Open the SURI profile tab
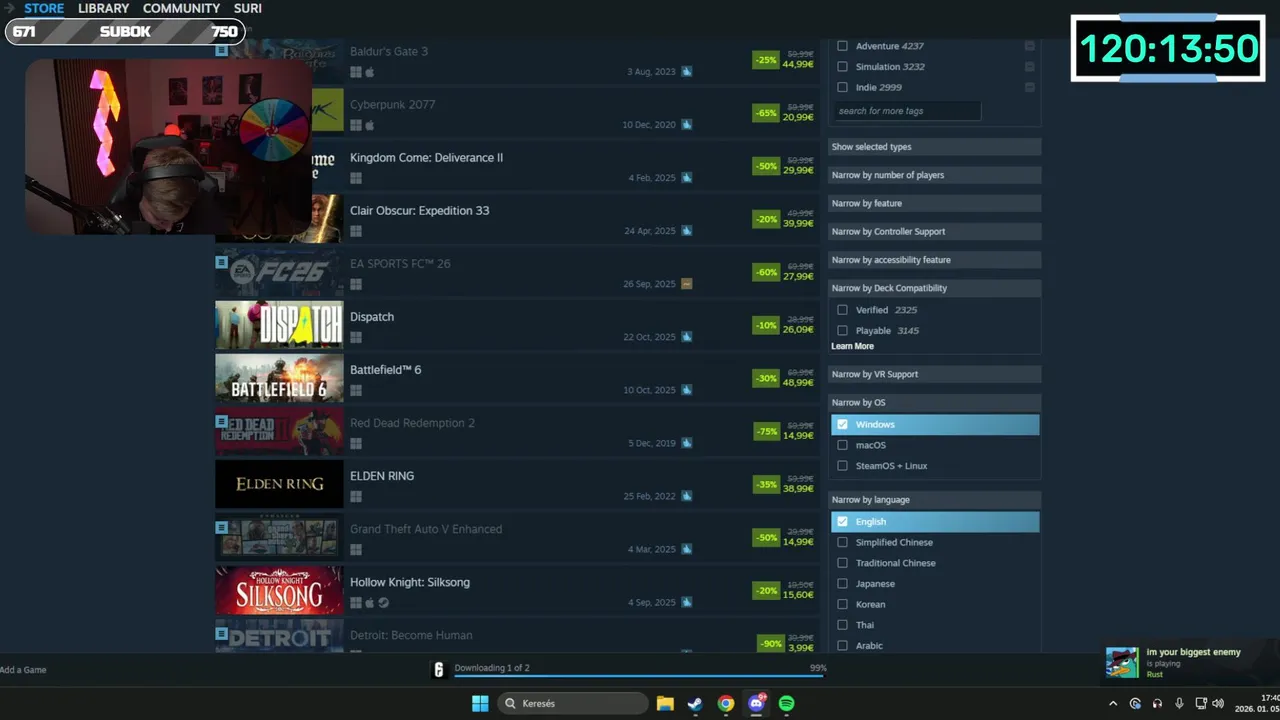 (248, 8)
